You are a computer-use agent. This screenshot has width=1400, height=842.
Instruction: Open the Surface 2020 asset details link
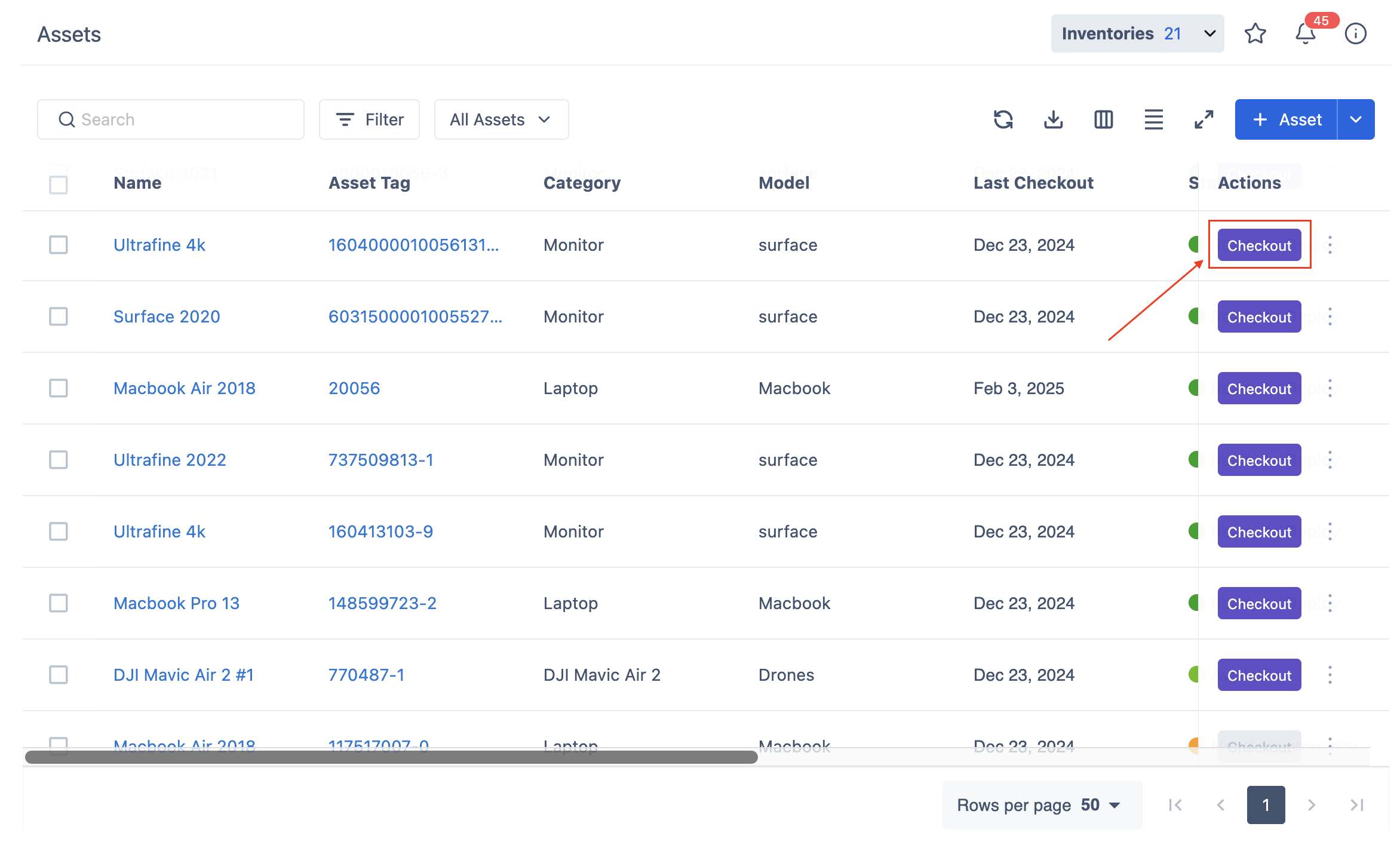(x=167, y=316)
